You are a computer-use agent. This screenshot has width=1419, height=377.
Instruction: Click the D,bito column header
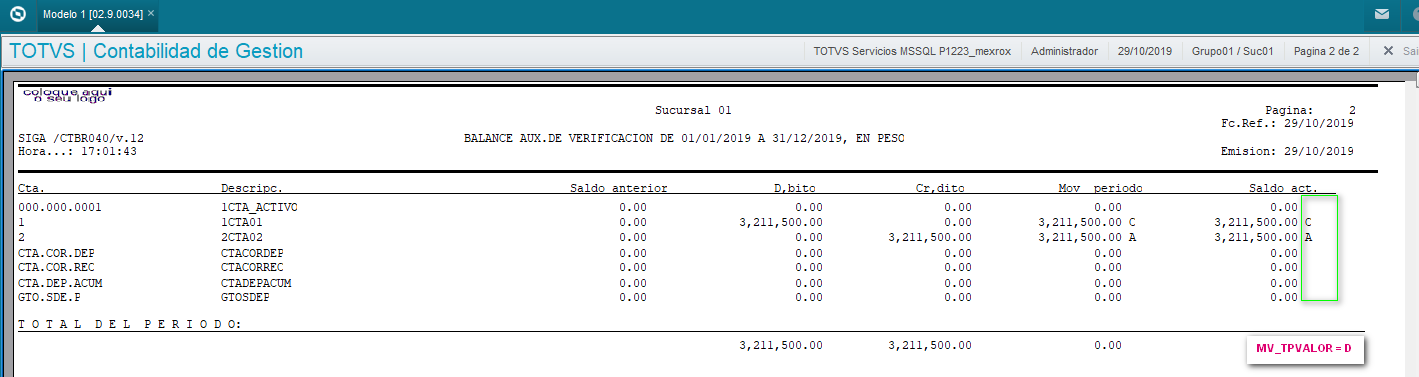point(799,188)
